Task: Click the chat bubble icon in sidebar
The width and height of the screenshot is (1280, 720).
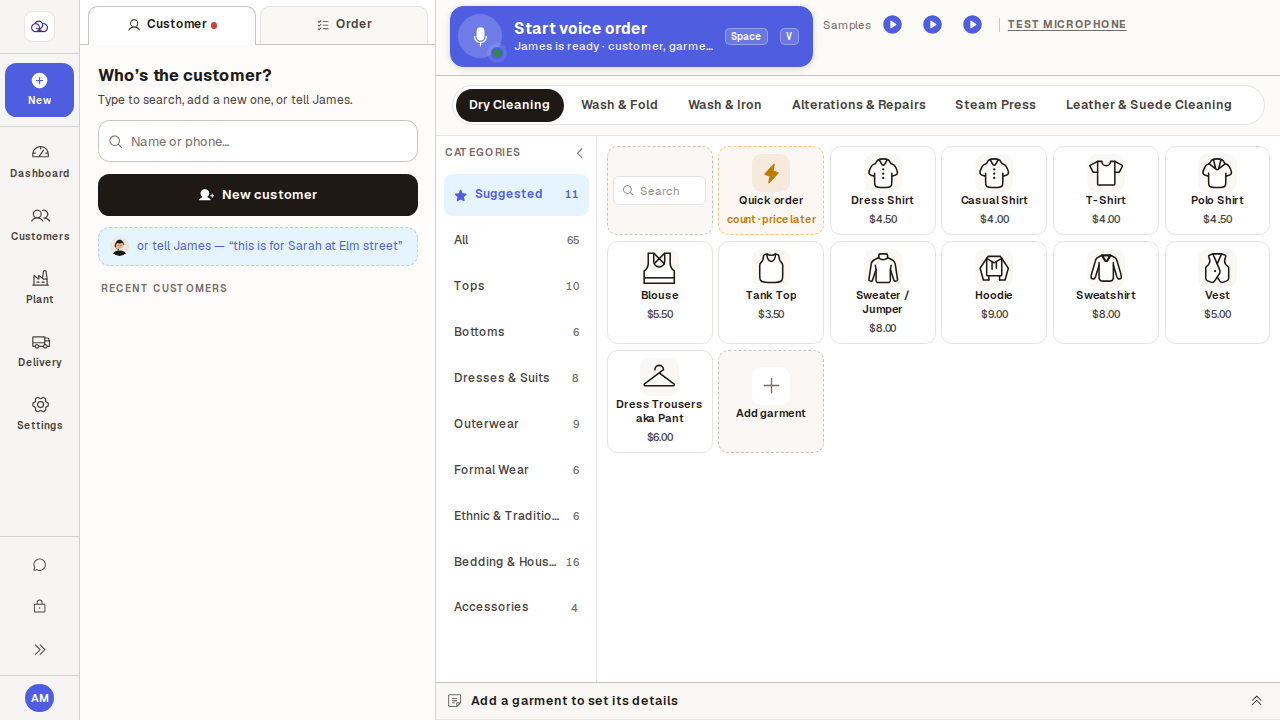Action: [40, 565]
